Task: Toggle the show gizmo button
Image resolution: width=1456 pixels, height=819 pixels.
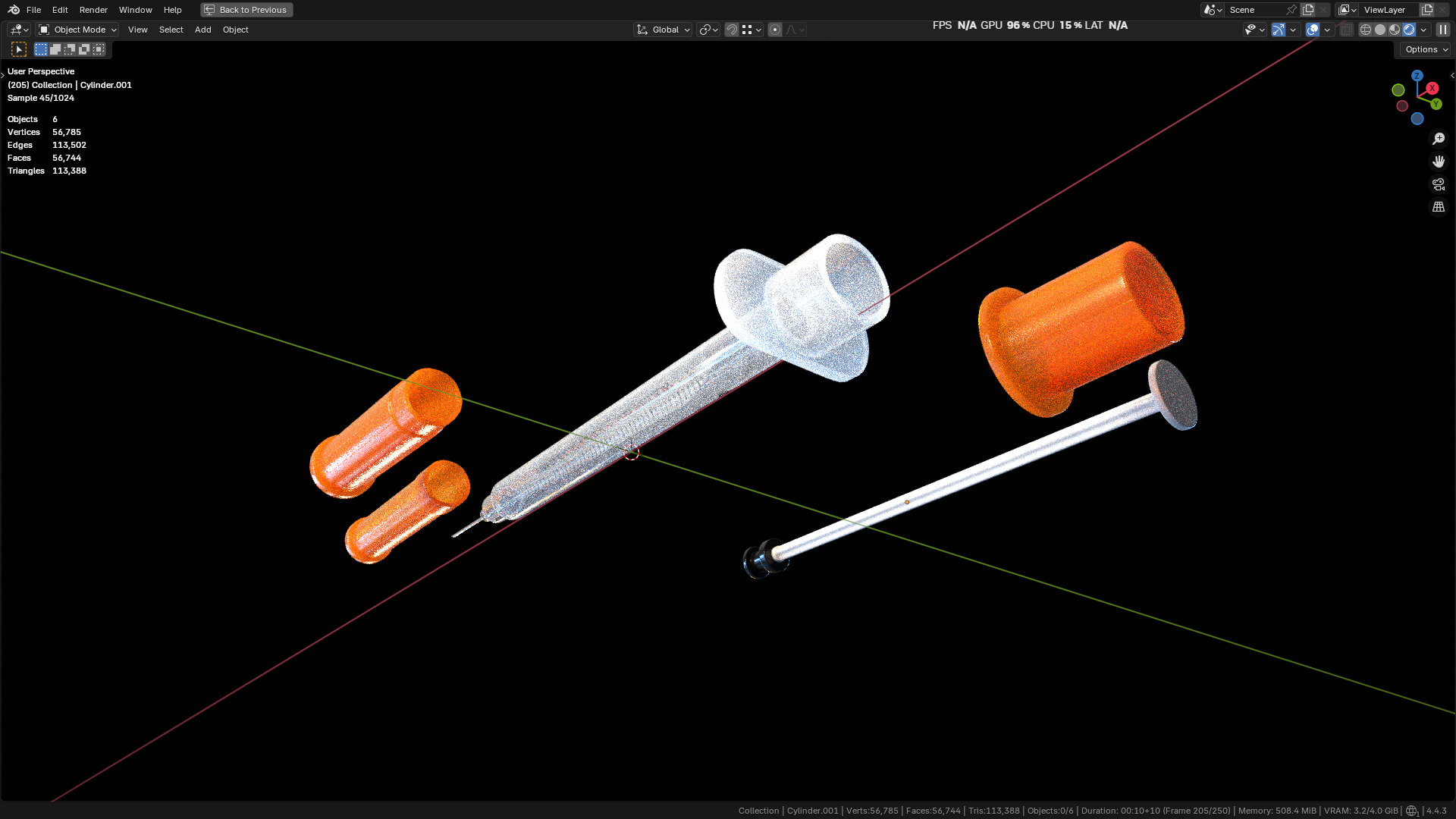Action: point(1279,30)
